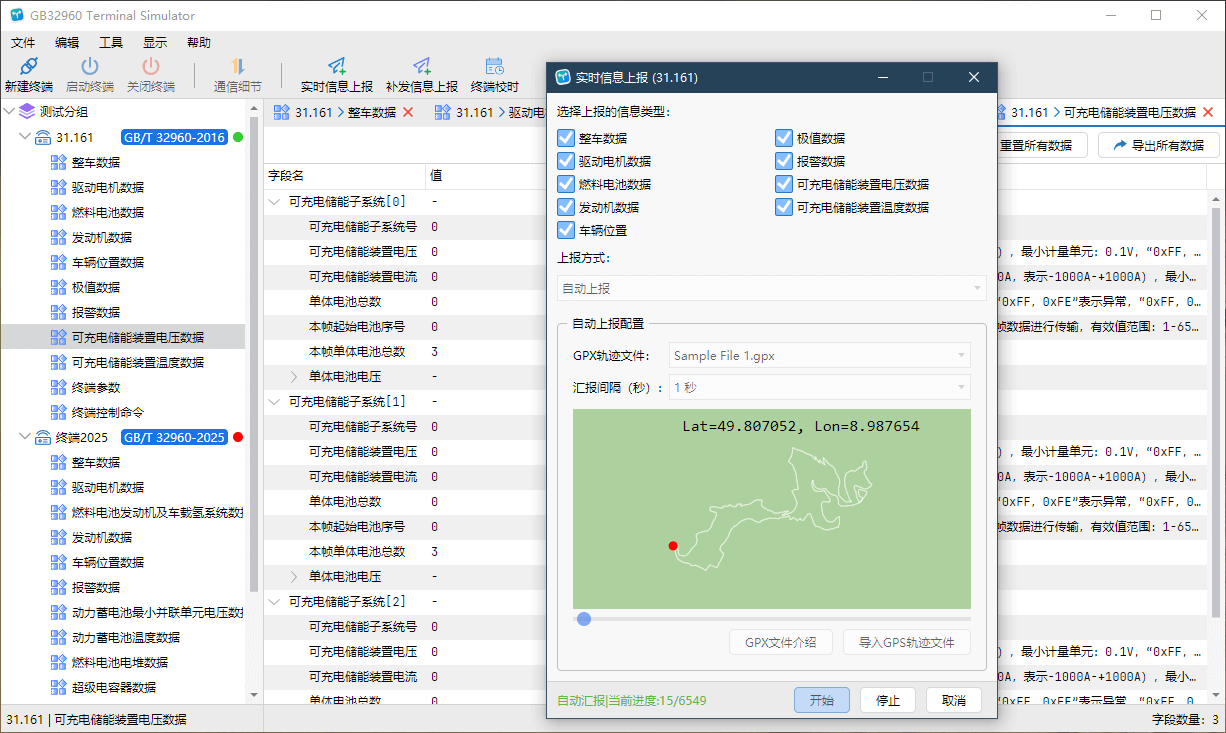This screenshot has width=1226, height=733.
Task: Open 通信细节 from the toolbar
Action: click(238, 67)
